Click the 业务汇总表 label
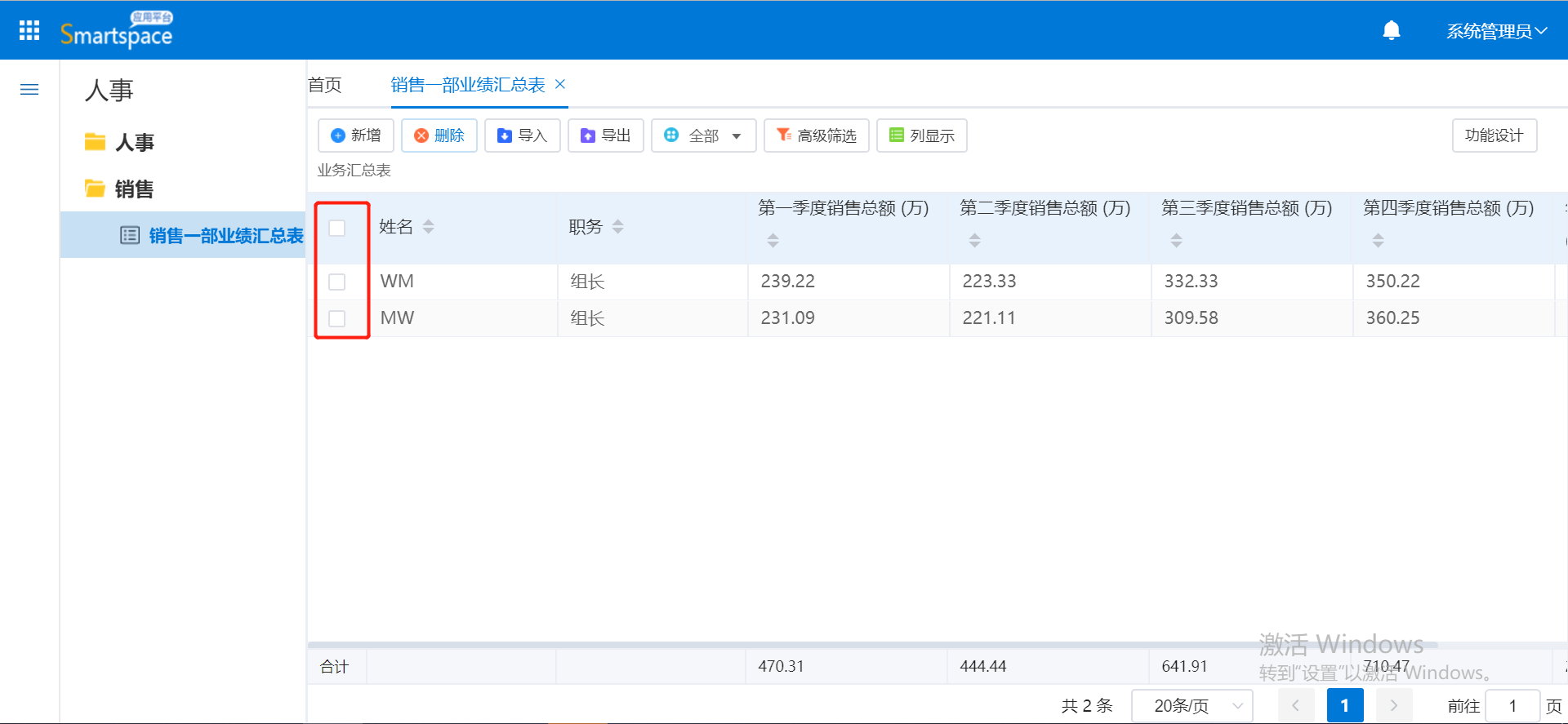The height and width of the screenshot is (724, 1568). pos(354,170)
